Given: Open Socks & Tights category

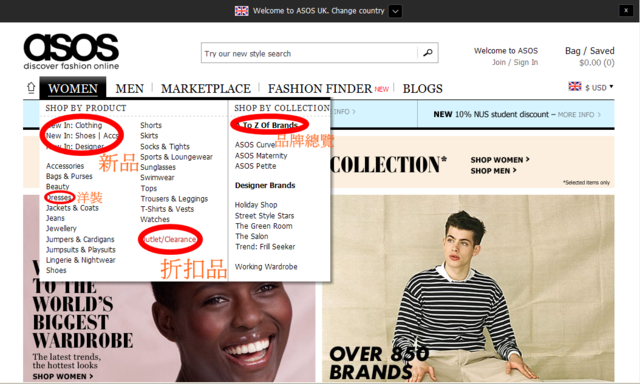Looking at the screenshot, I should [165, 146].
